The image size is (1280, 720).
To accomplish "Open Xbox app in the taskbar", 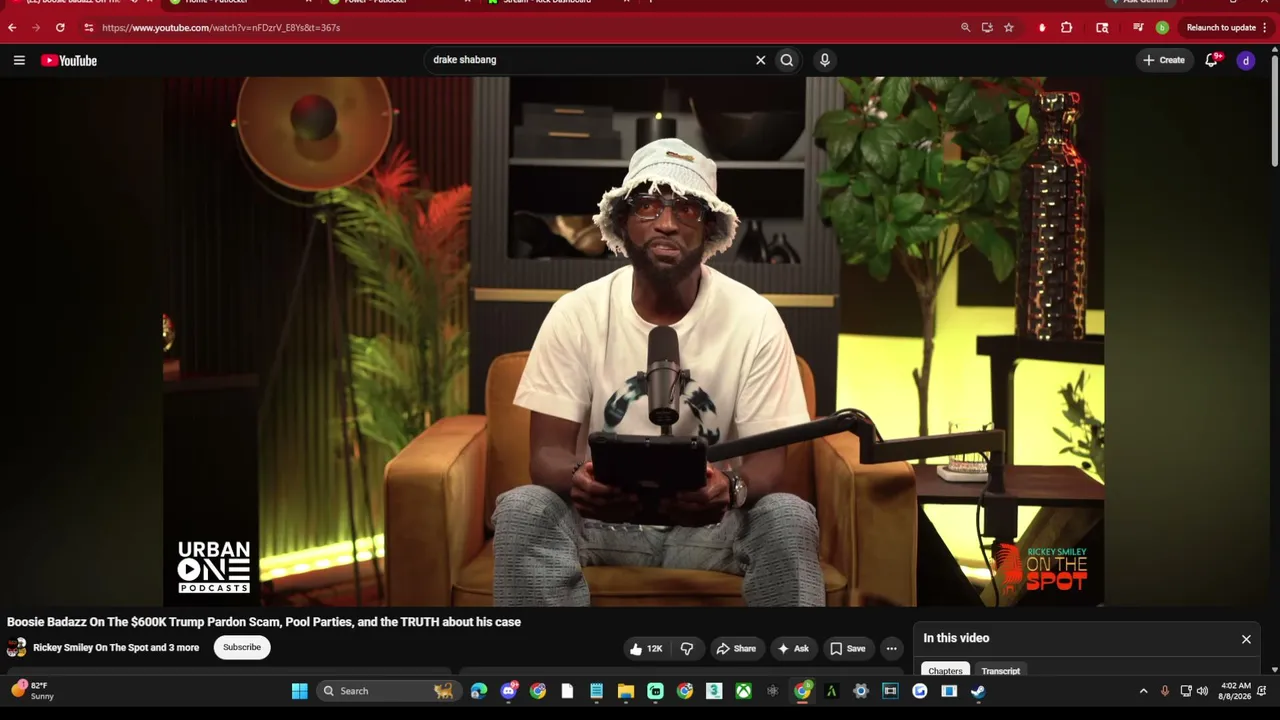I will tap(743, 691).
